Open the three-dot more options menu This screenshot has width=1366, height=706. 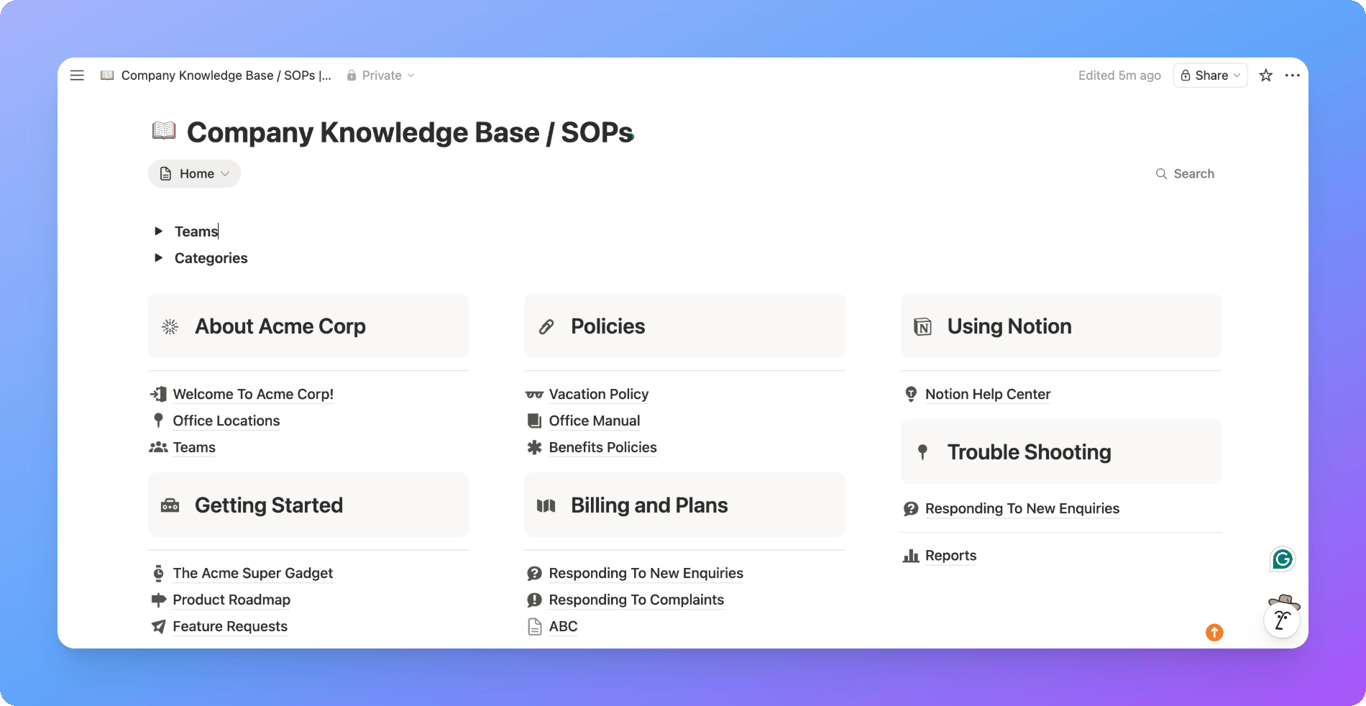pyautogui.click(x=1293, y=75)
